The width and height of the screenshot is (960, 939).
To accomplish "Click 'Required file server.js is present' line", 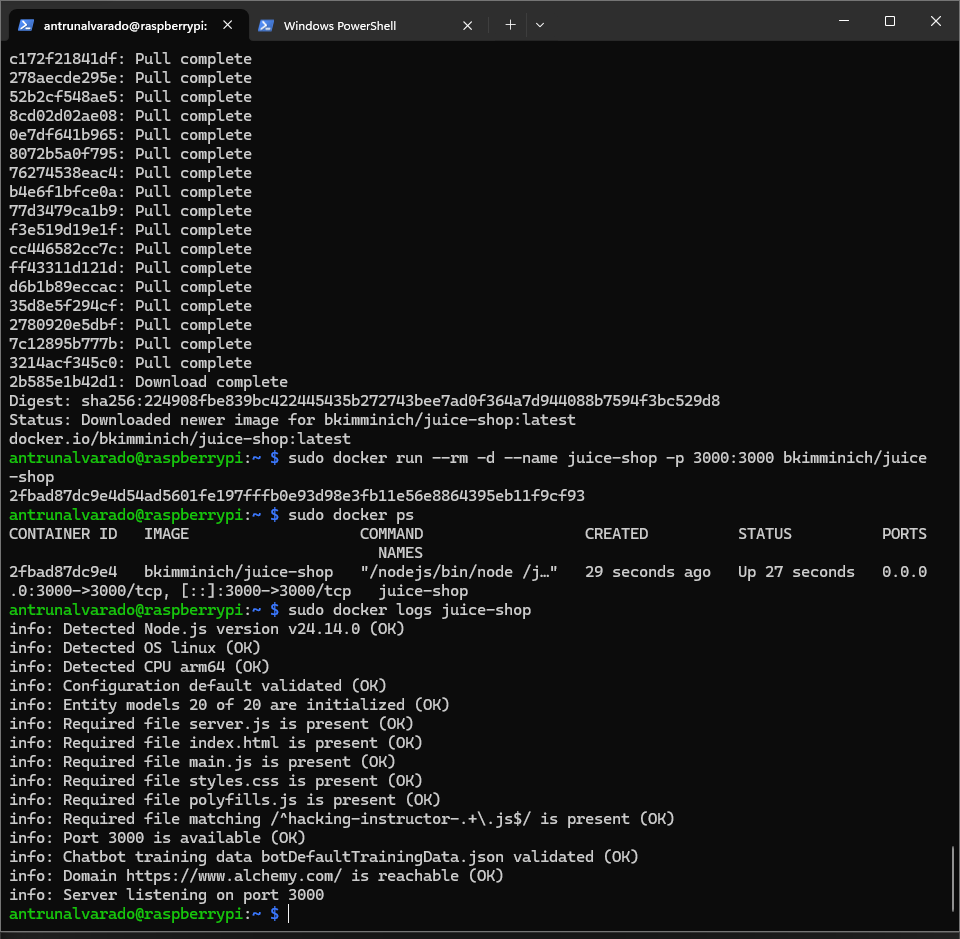I will coord(211,724).
